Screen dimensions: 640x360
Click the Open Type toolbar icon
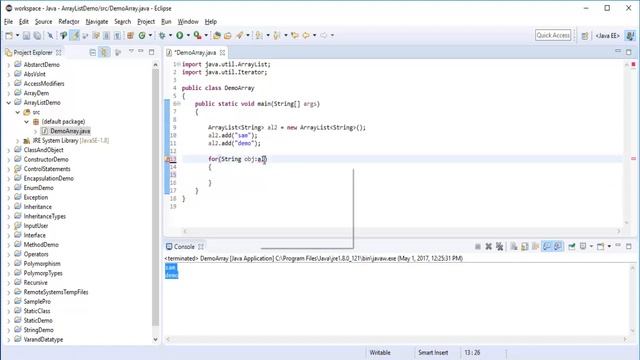coord(217,36)
